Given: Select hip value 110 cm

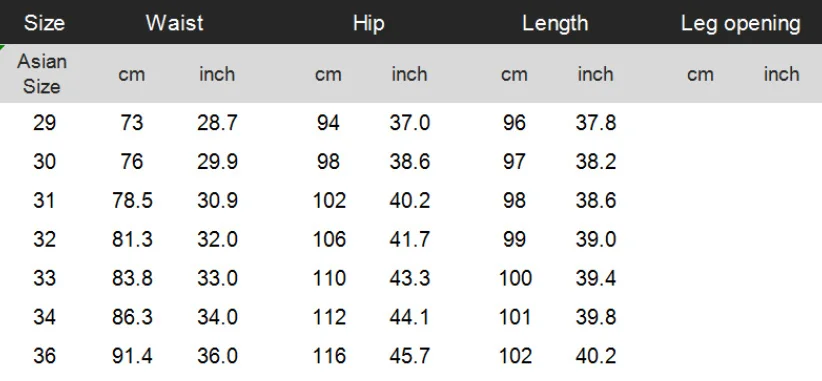Looking at the screenshot, I should pos(329,278).
